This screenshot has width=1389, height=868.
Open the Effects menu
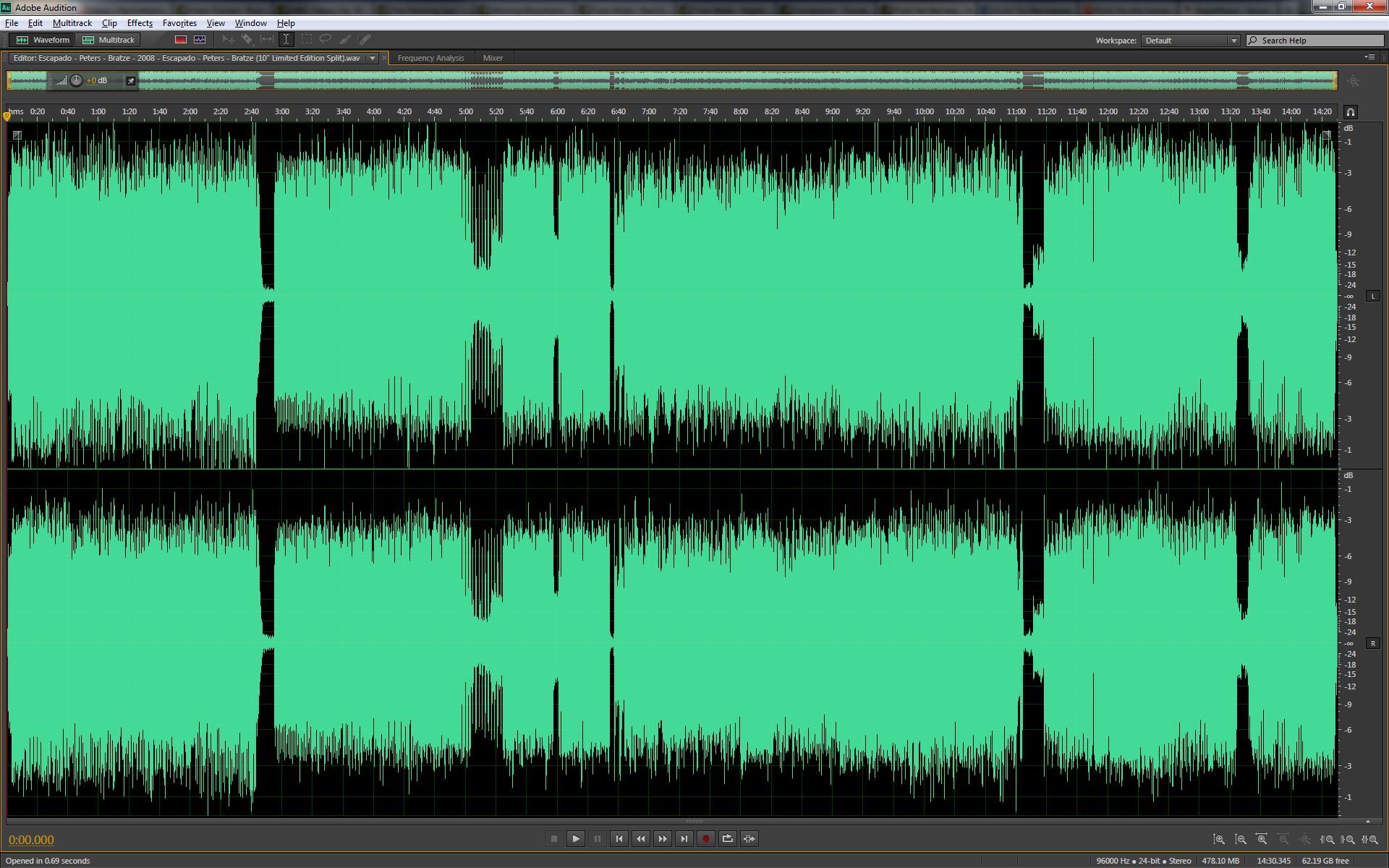pos(140,23)
